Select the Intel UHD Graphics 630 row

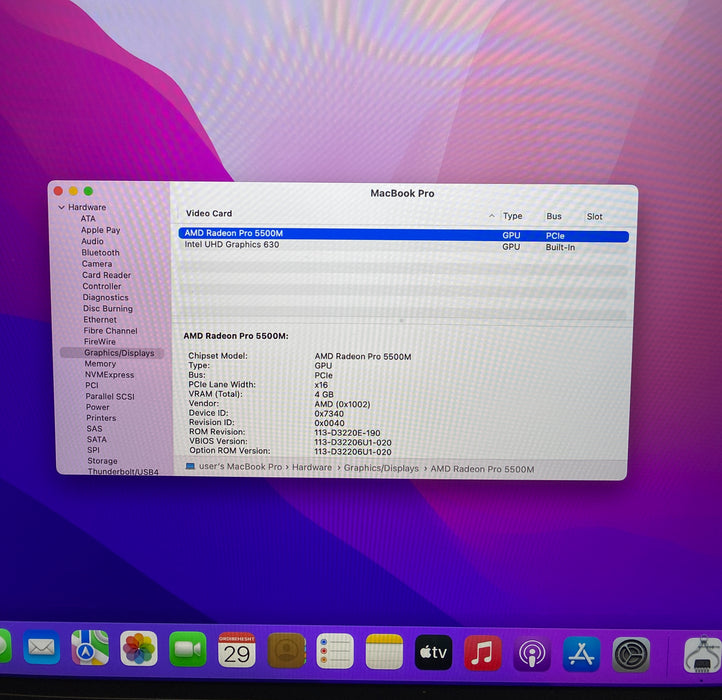tap(403, 246)
